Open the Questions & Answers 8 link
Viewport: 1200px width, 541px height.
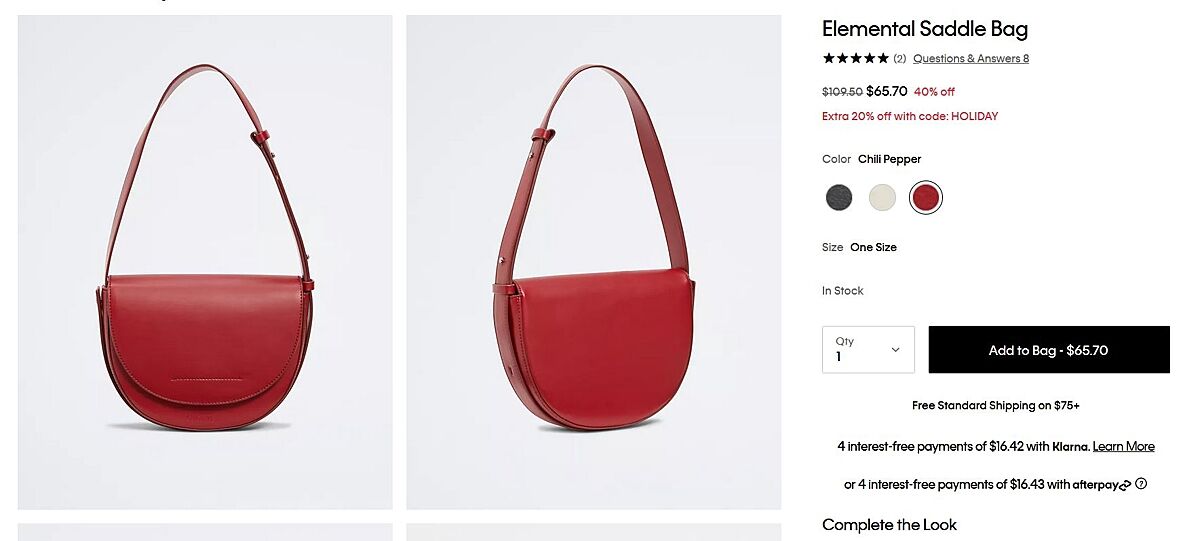970,59
